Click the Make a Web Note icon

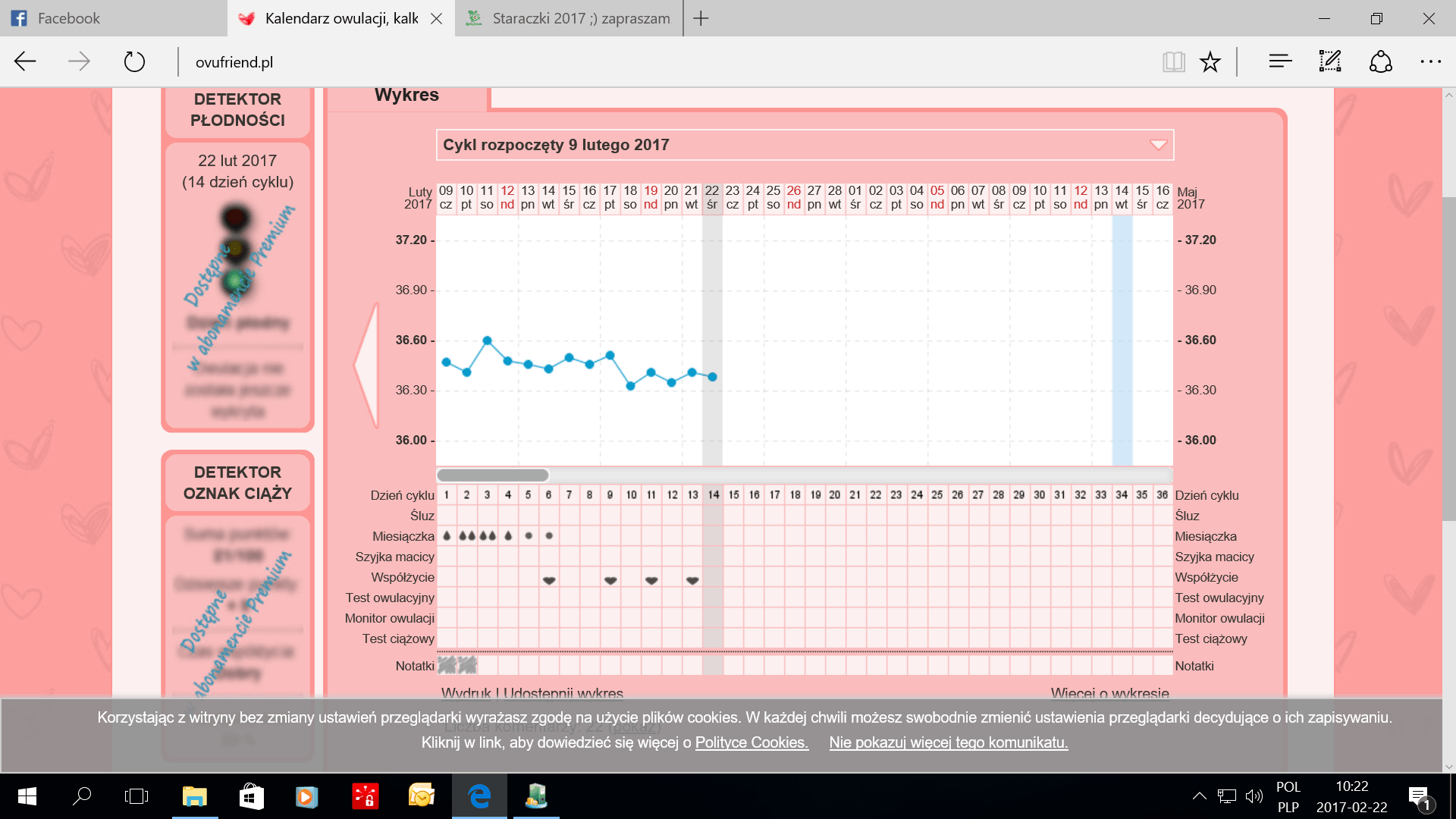[1330, 61]
